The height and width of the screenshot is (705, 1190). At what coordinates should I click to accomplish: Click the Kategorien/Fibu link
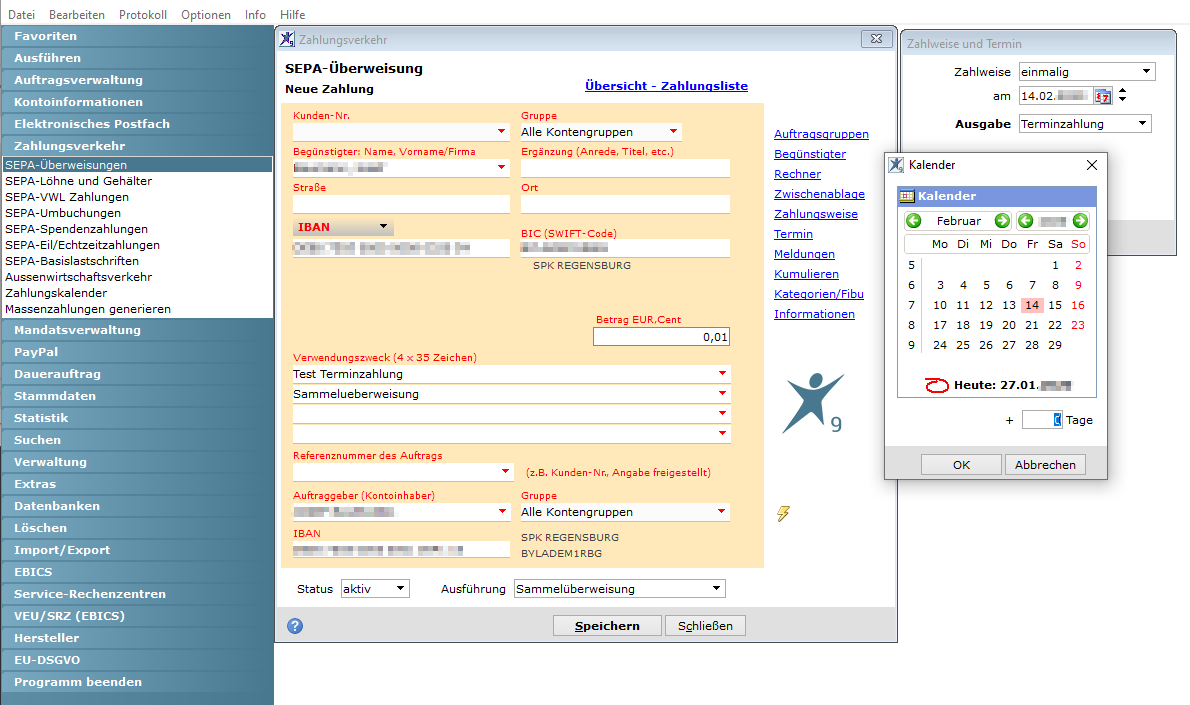[x=819, y=294]
